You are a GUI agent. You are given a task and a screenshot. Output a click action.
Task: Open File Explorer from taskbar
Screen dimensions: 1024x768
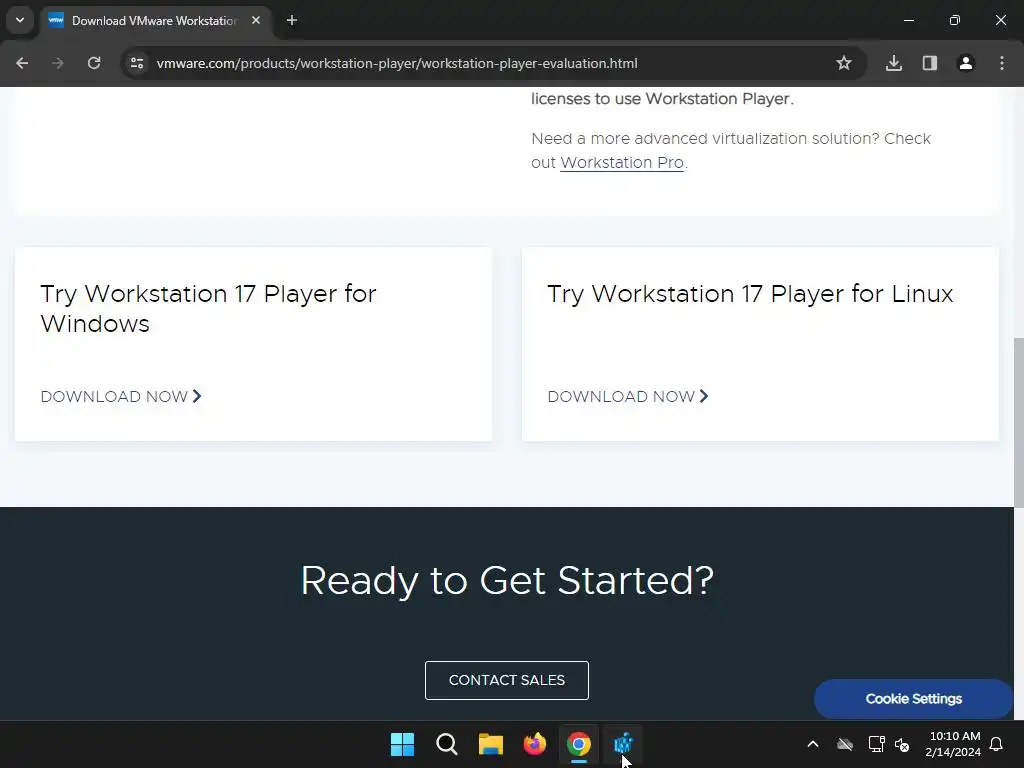click(x=490, y=744)
